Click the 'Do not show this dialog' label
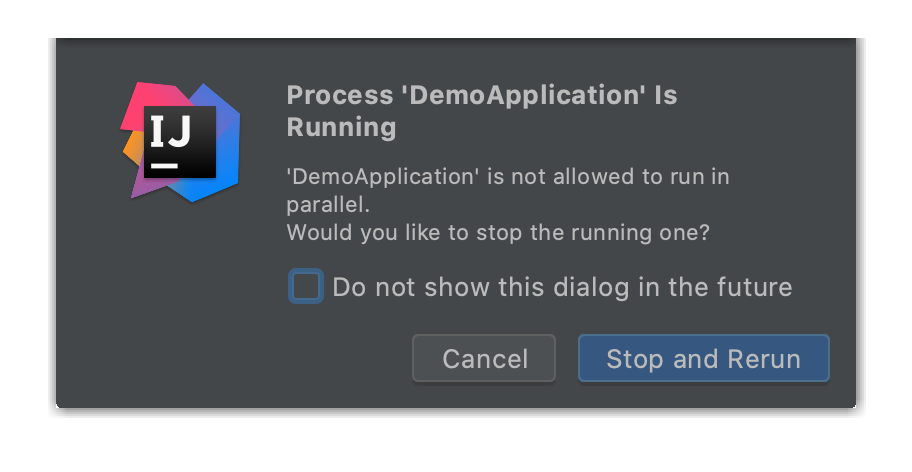This screenshot has width=912, height=472. tap(562, 288)
